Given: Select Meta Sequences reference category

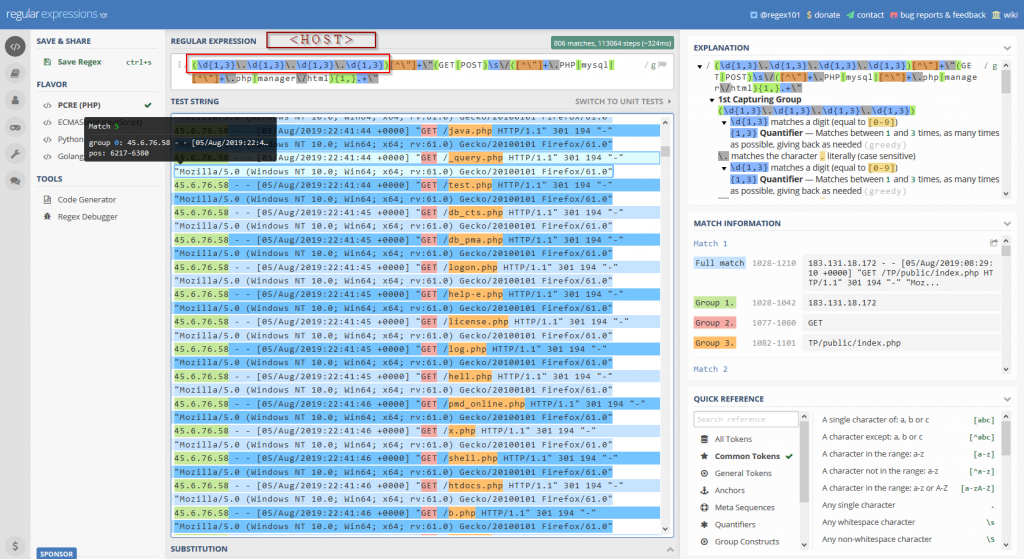Looking at the screenshot, I should click(746, 507).
